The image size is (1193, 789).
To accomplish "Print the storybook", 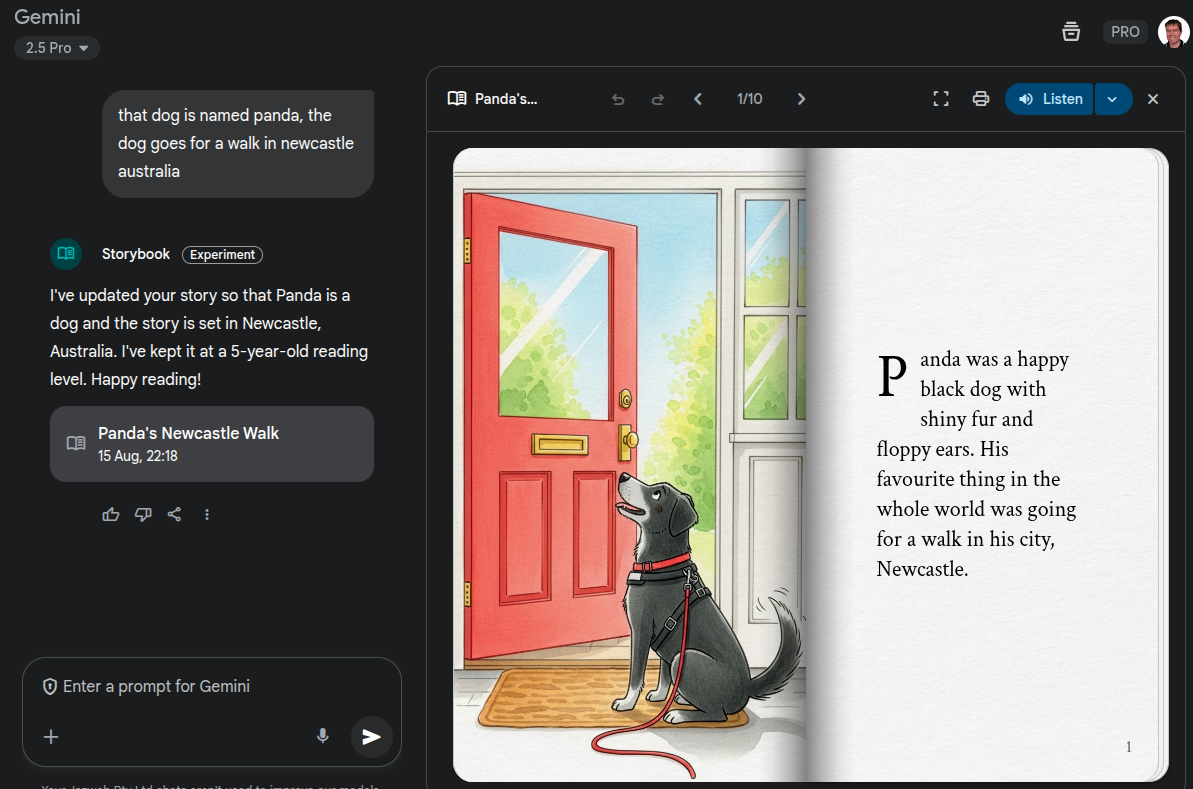I will point(980,99).
